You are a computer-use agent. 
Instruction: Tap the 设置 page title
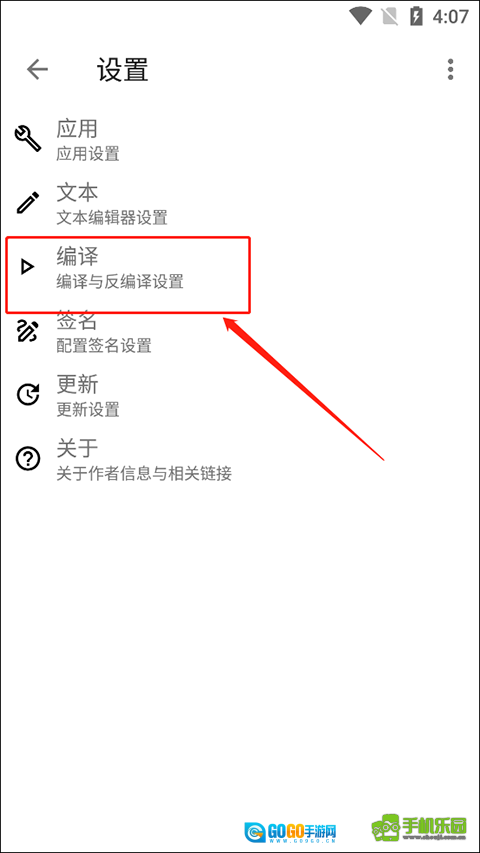(x=123, y=70)
